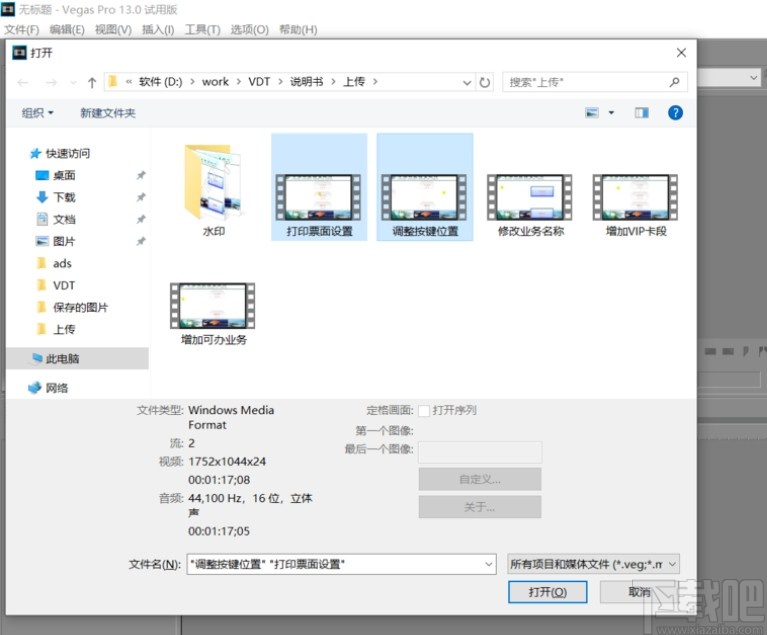The image size is (767, 635).
Task: Open 视图(V) menu in Vegas Pro
Action: 113,30
